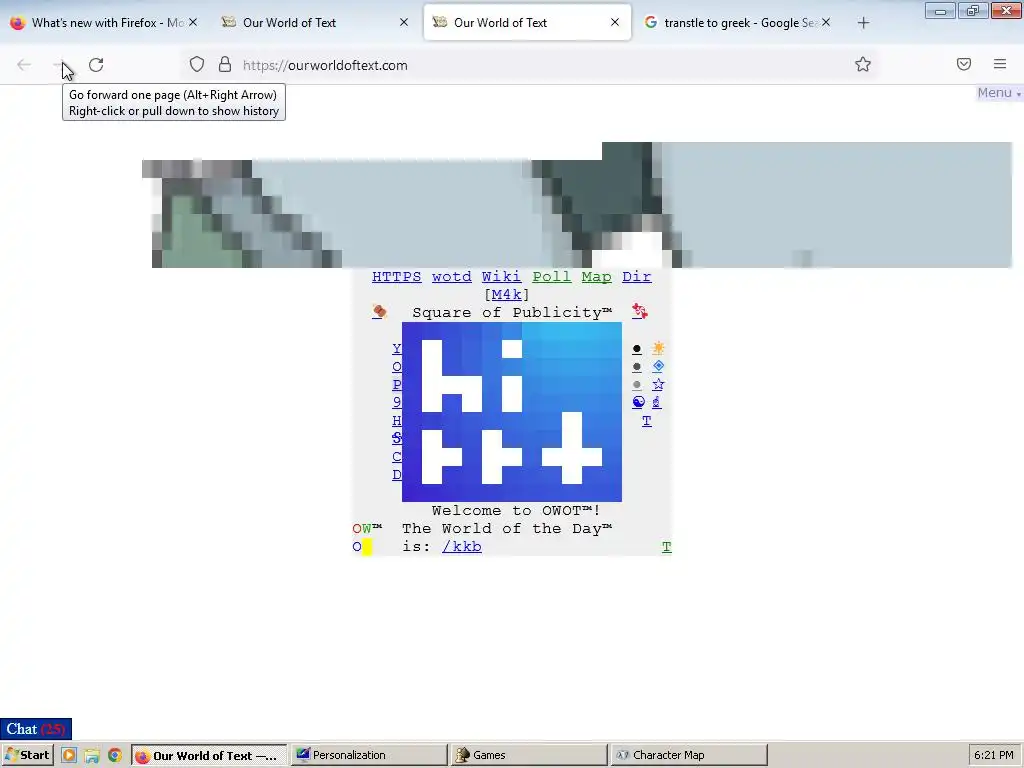
Task: Click the Firefox reload page icon
Action: point(96,65)
